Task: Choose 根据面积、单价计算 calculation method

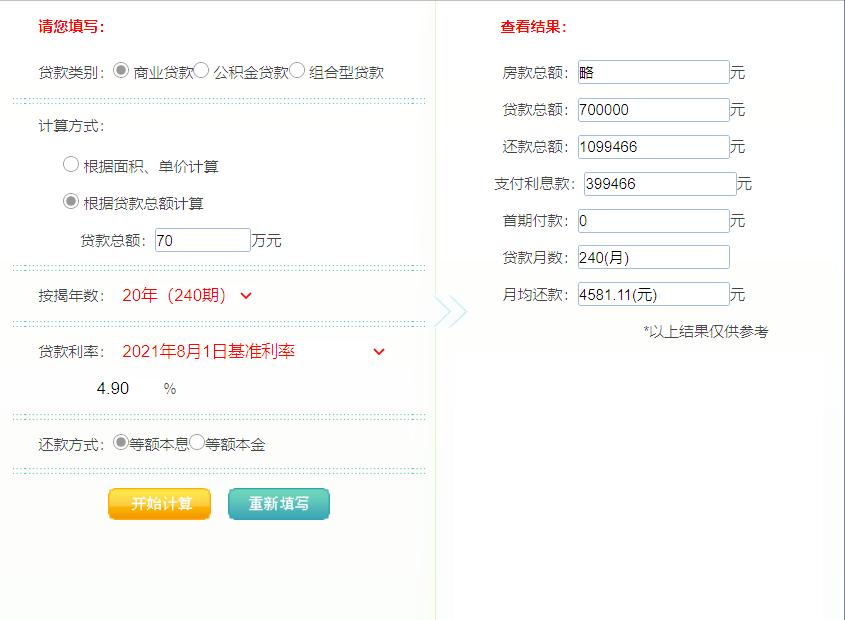Action: tap(70, 165)
